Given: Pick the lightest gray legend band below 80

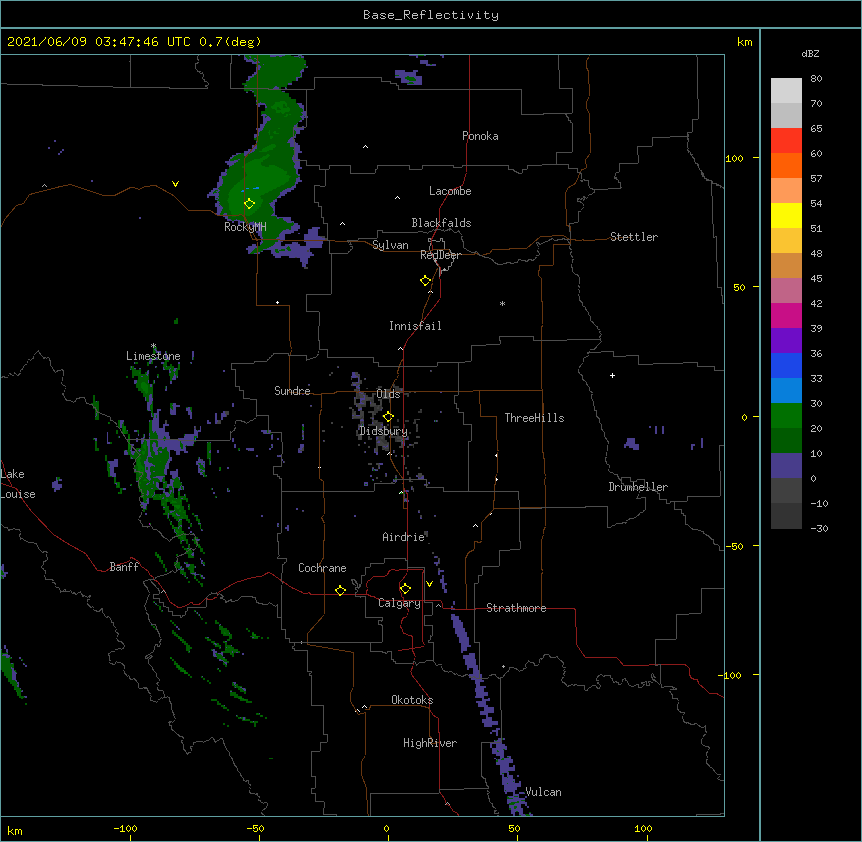Looking at the screenshot, I should [786, 91].
